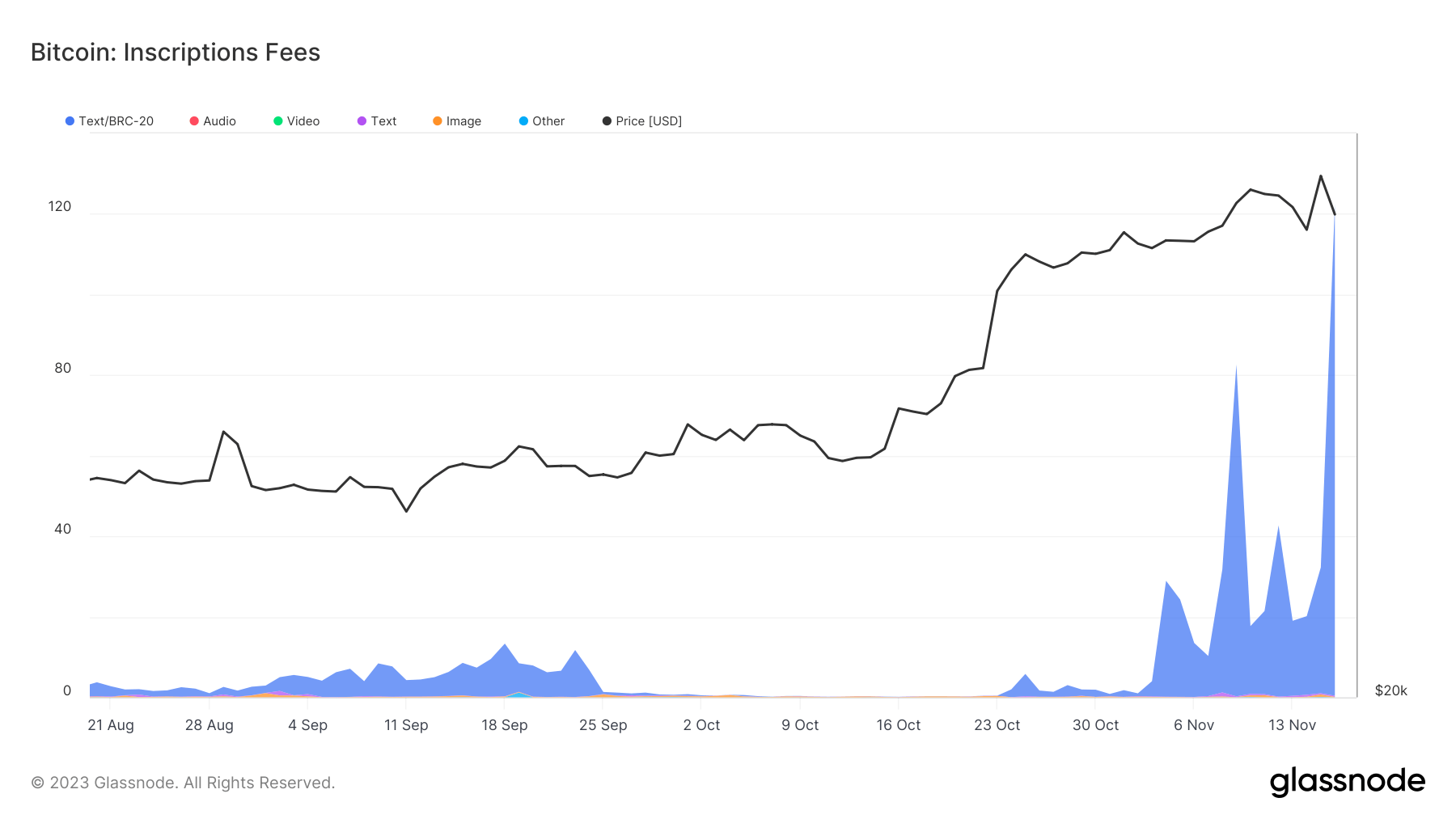Click the 120 value on the y-axis
Viewport: 1456px width, 819px height.
60,206
